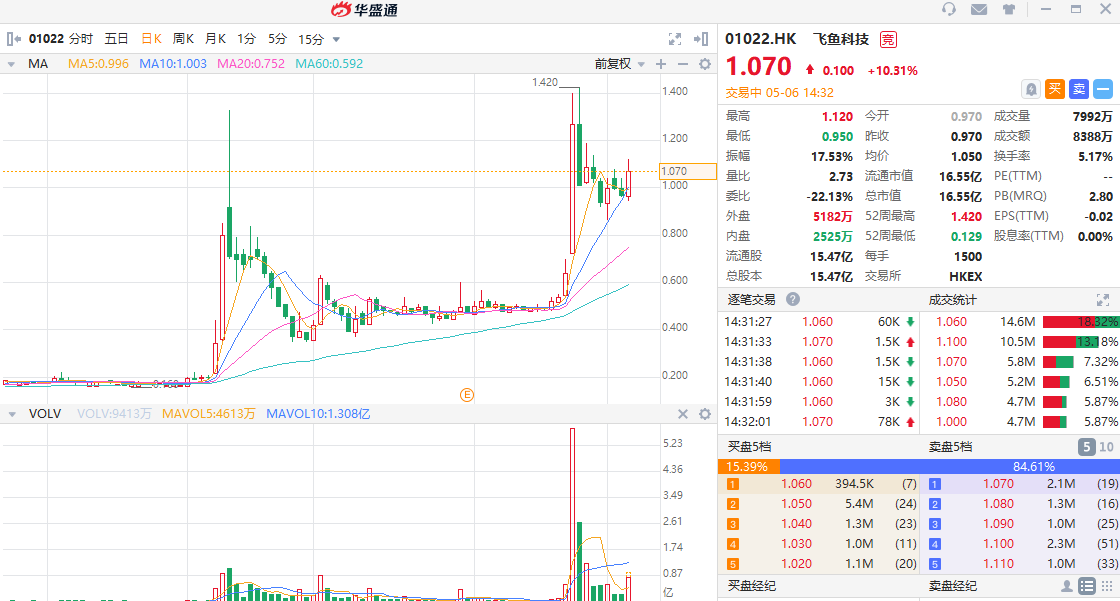Click 18.32% volume bar in 成交统计
This screenshot has width=1120, height=601.
click(x=1080, y=322)
